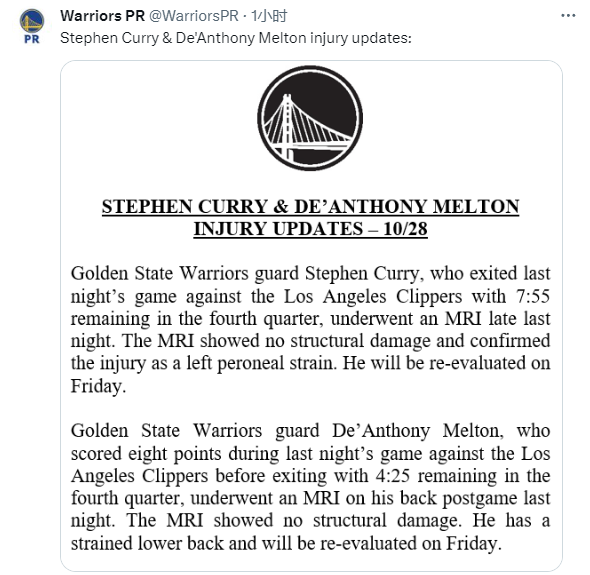590x575 pixels.
Task: Click De'Anthony Melton name in second paragraph
Action: pos(418,431)
